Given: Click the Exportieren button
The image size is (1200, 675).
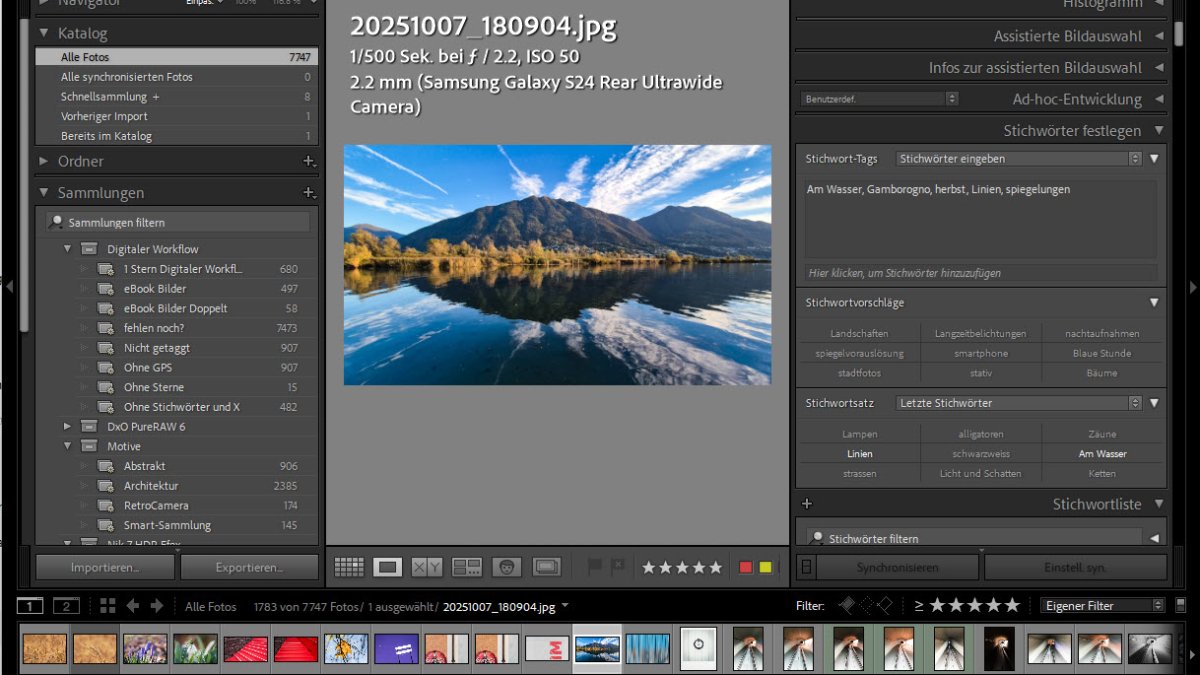Looking at the screenshot, I should [x=250, y=567].
